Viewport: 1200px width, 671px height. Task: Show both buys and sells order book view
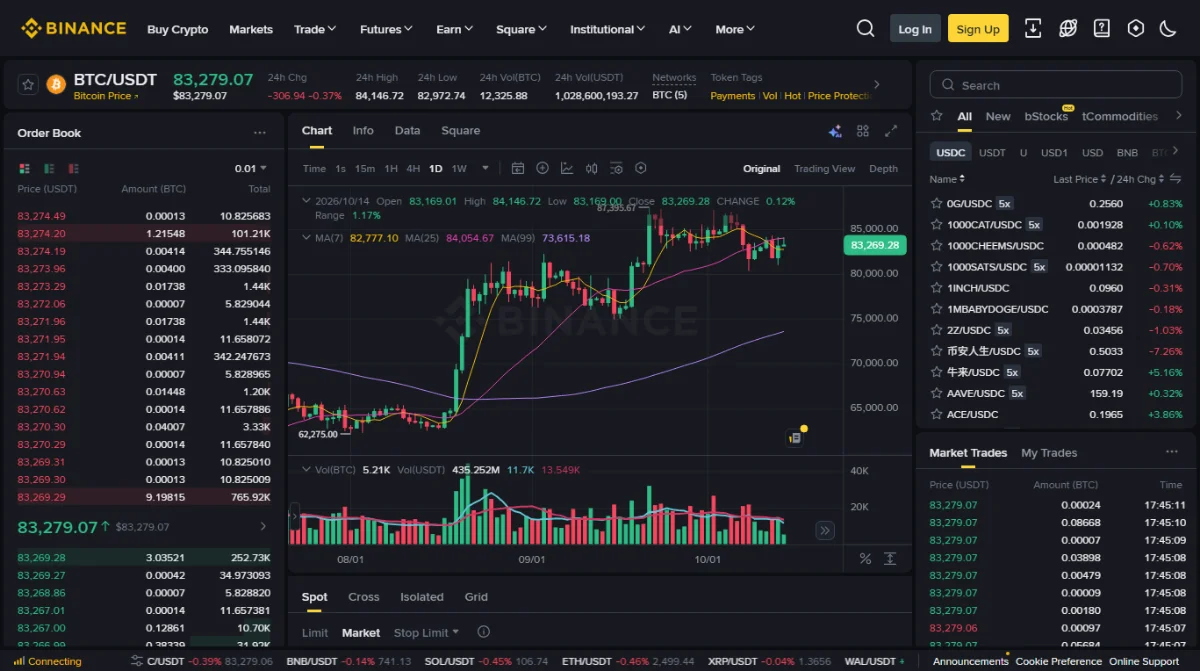(x=24, y=168)
